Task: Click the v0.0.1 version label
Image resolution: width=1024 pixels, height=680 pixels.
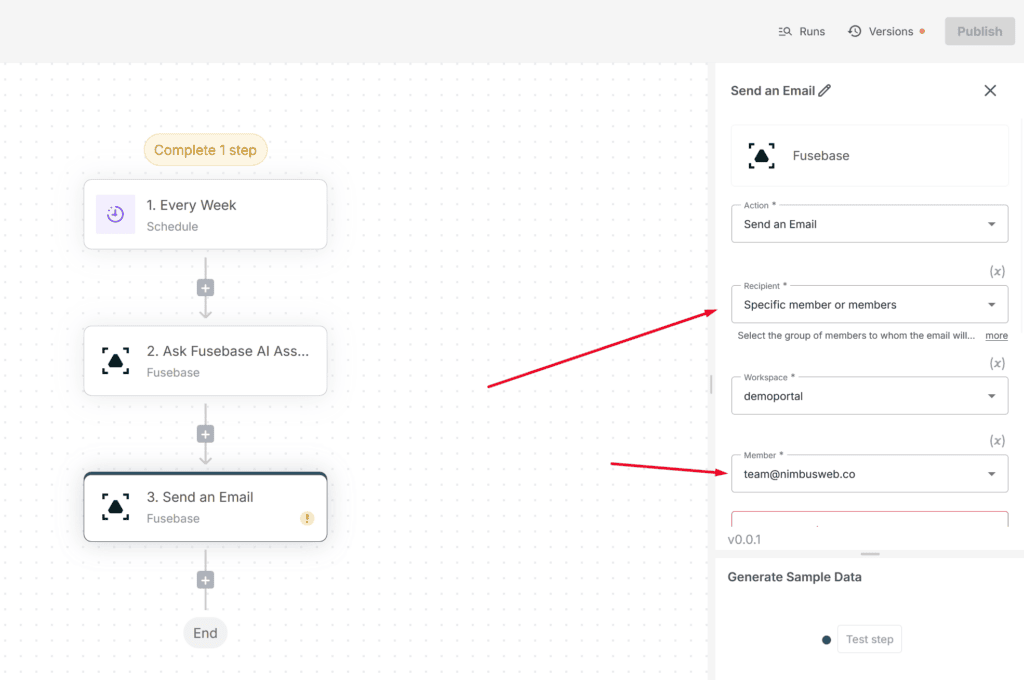Action: 744,540
